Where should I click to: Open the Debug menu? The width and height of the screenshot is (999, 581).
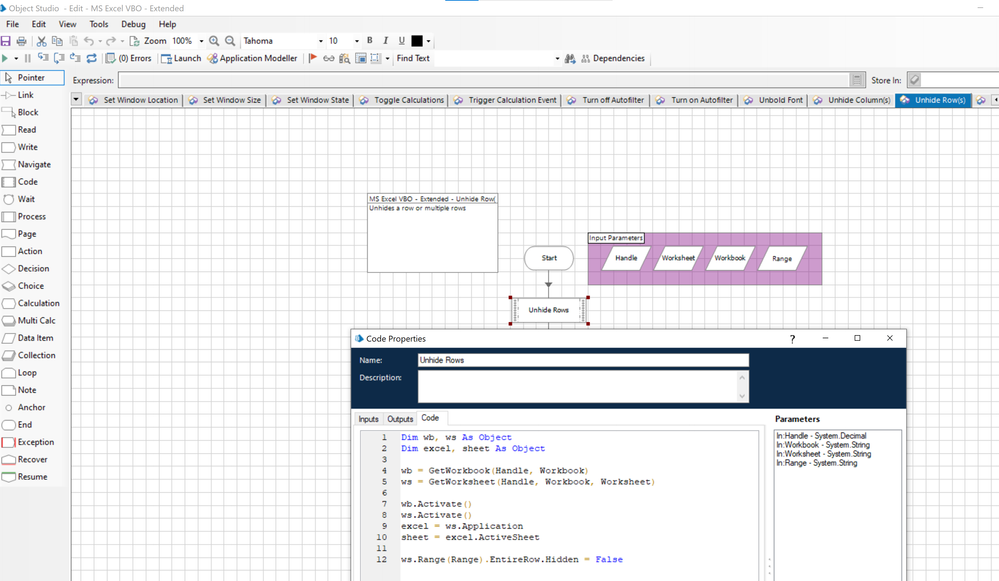click(x=132, y=24)
